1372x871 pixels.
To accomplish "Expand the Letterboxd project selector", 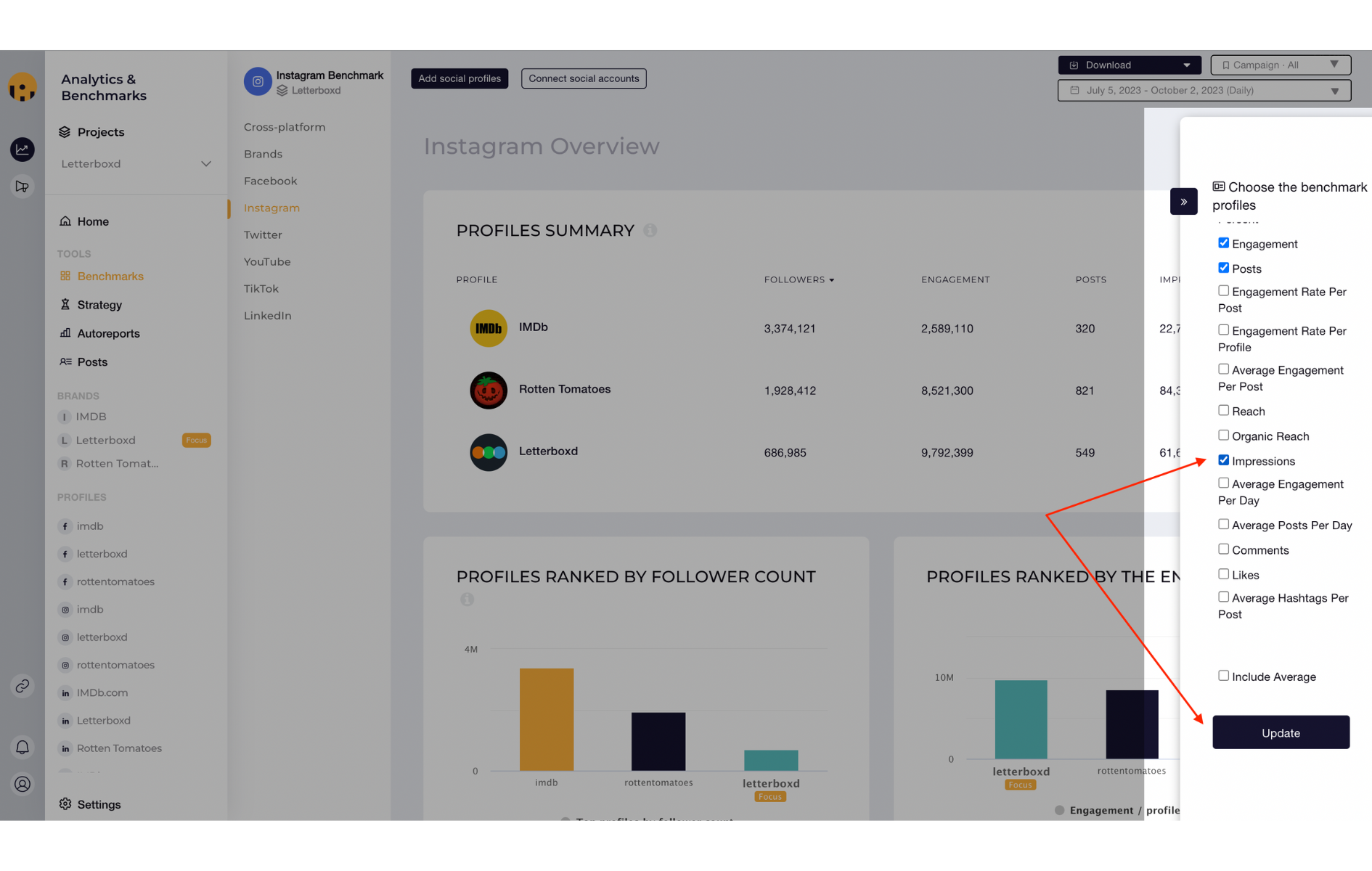I will (136, 164).
